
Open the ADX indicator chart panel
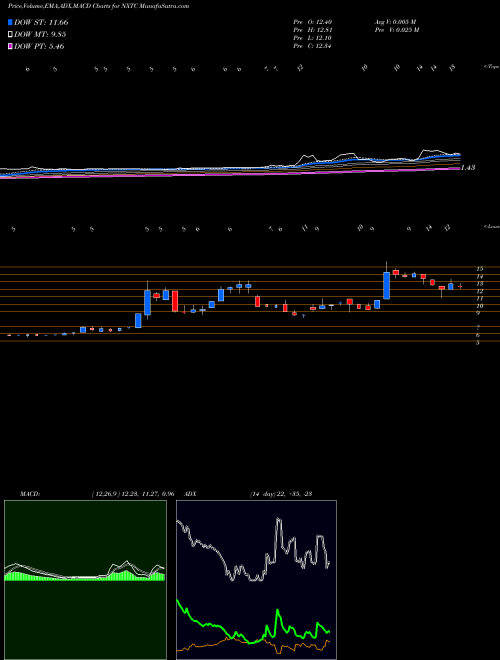click(256, 580)
